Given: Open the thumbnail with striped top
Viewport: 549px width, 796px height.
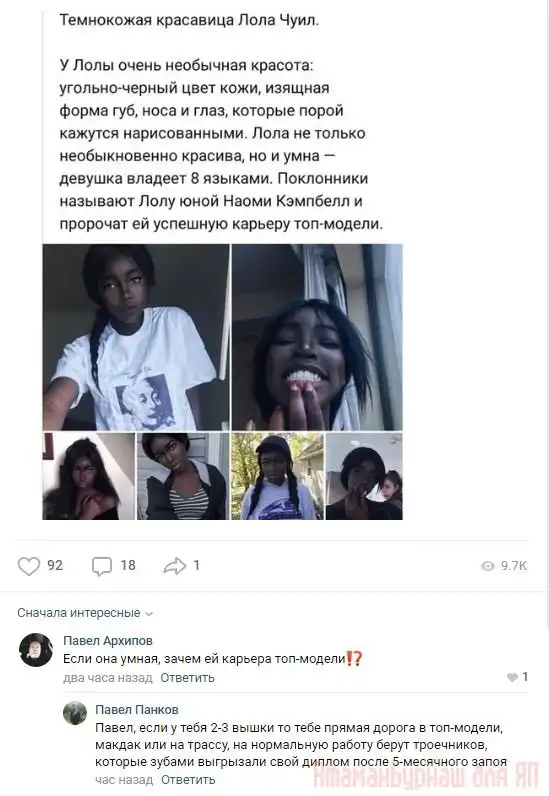Looking at the screenshot, I should 183,476.
